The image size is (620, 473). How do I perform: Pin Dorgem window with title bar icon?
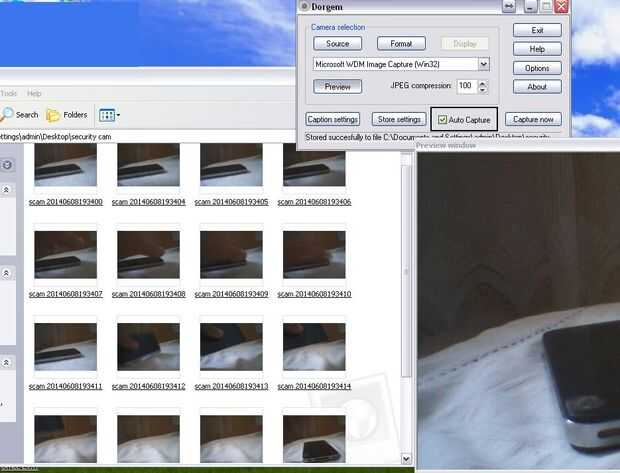[509, 6]
